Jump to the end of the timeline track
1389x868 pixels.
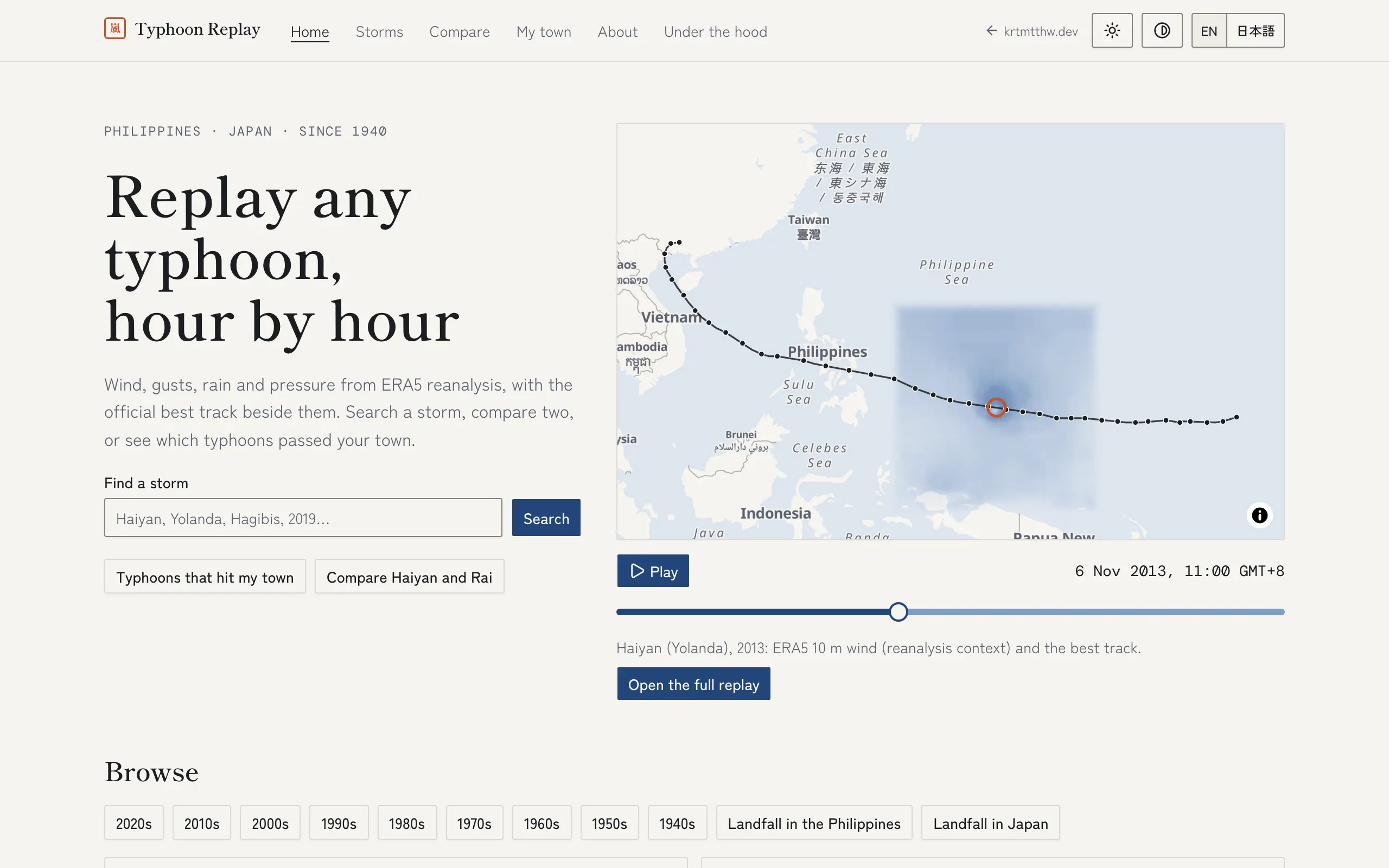pos(1281,612)
